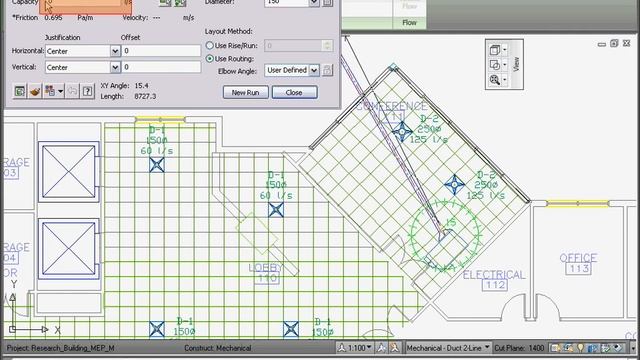This screenshot has height=360, width=640.
Task: Click the blue icon right of lightbulb
Action: click(593, 348)
